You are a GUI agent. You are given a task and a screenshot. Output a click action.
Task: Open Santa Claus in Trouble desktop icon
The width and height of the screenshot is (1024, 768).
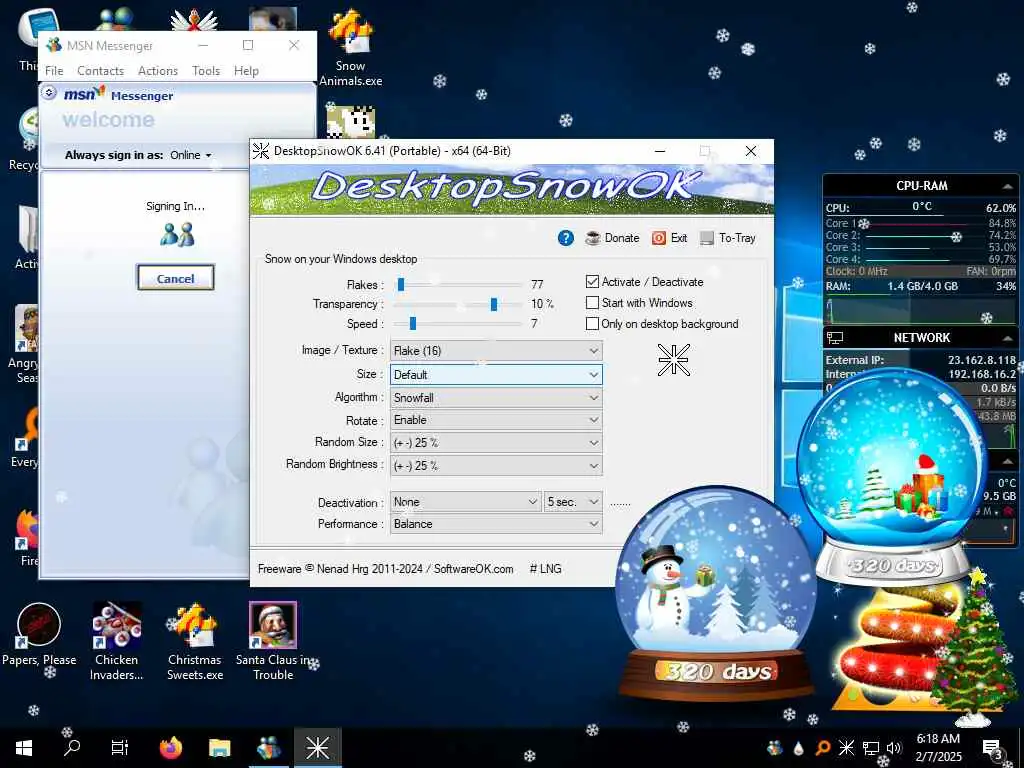(x=273, y=641)
